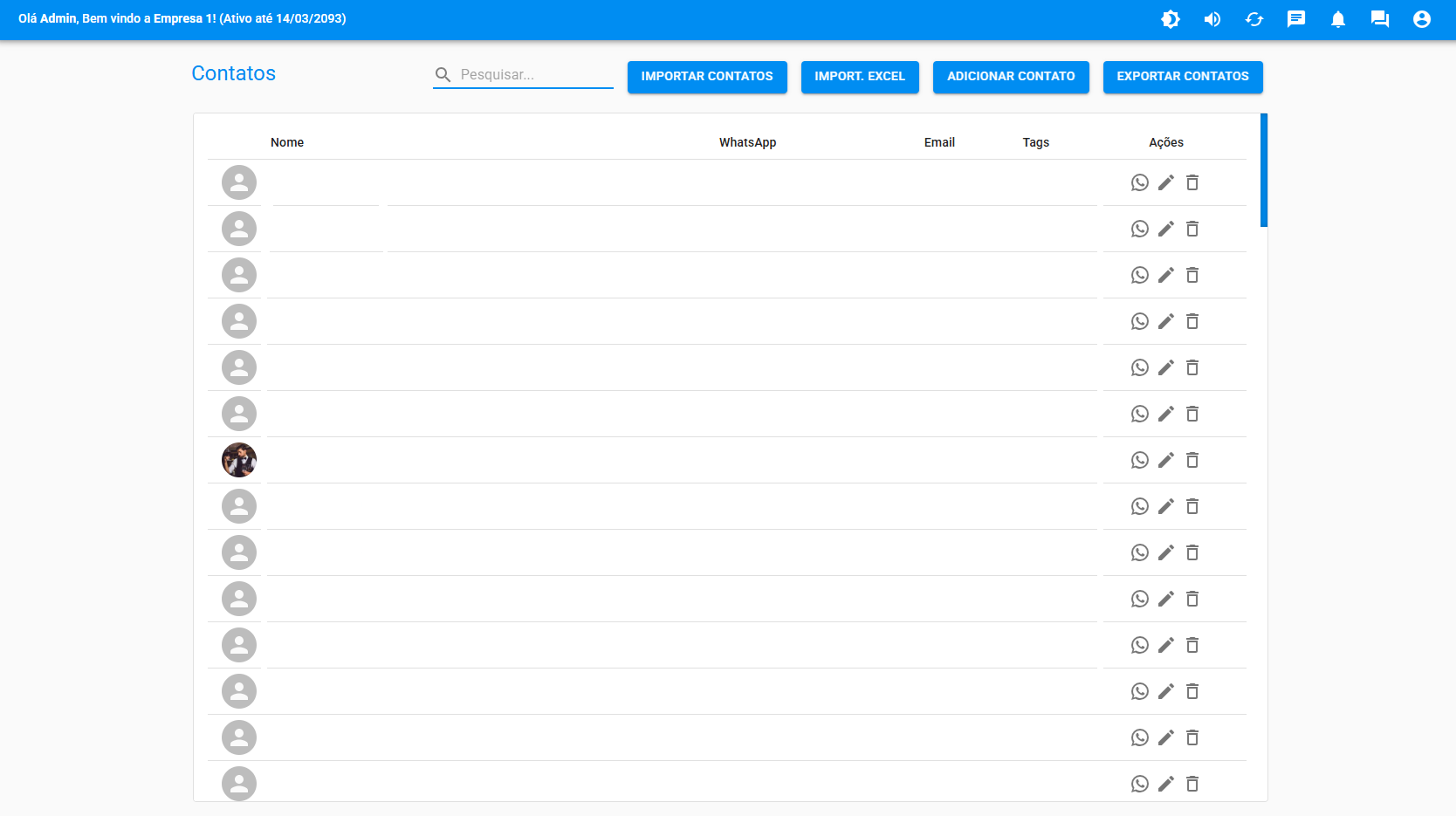
Task: Open the internal chat double-bubble icon
Action: pyautogui.click(x=1380, y=19)
